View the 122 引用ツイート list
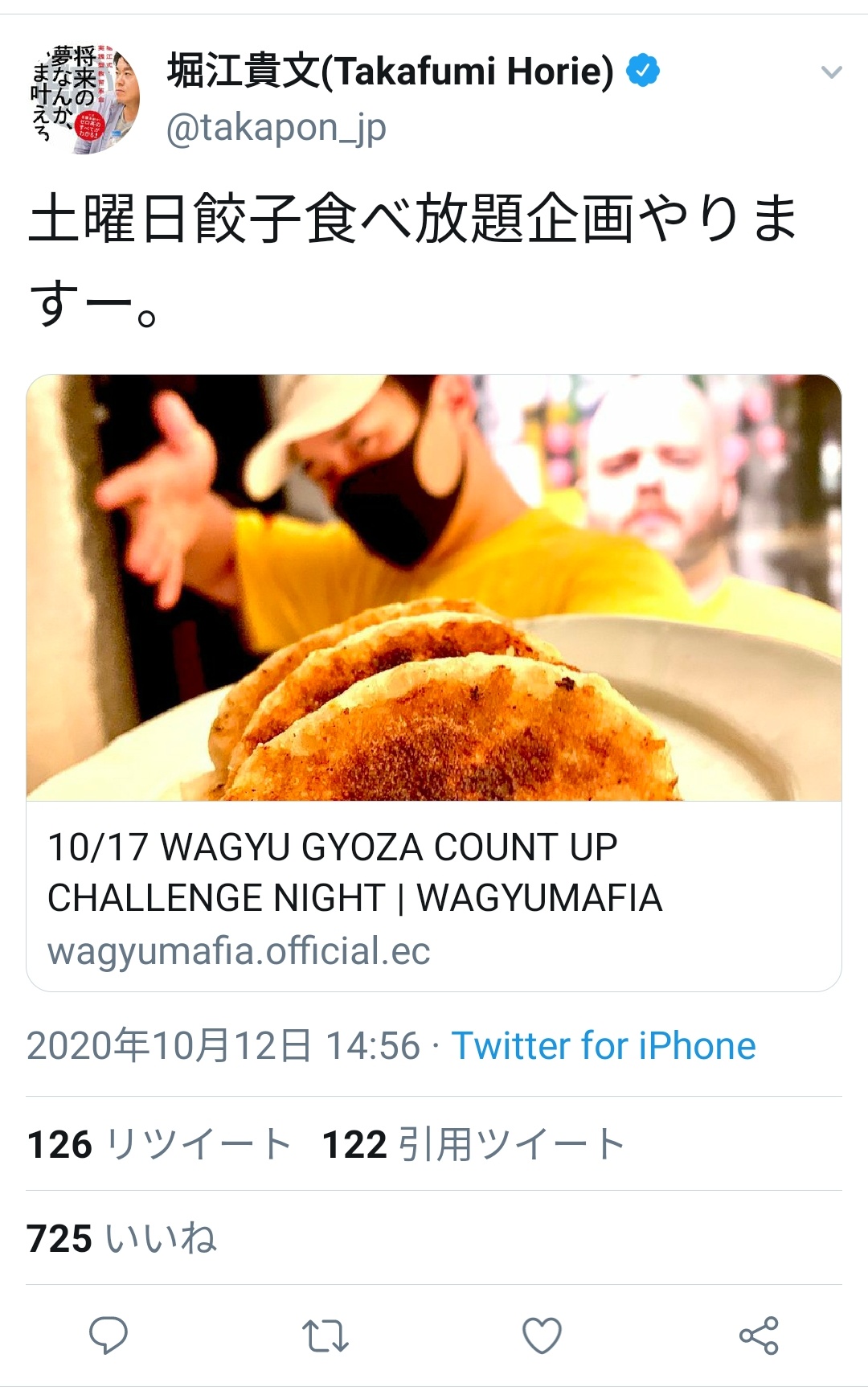868x1391 pixels. click(473, 1144)
